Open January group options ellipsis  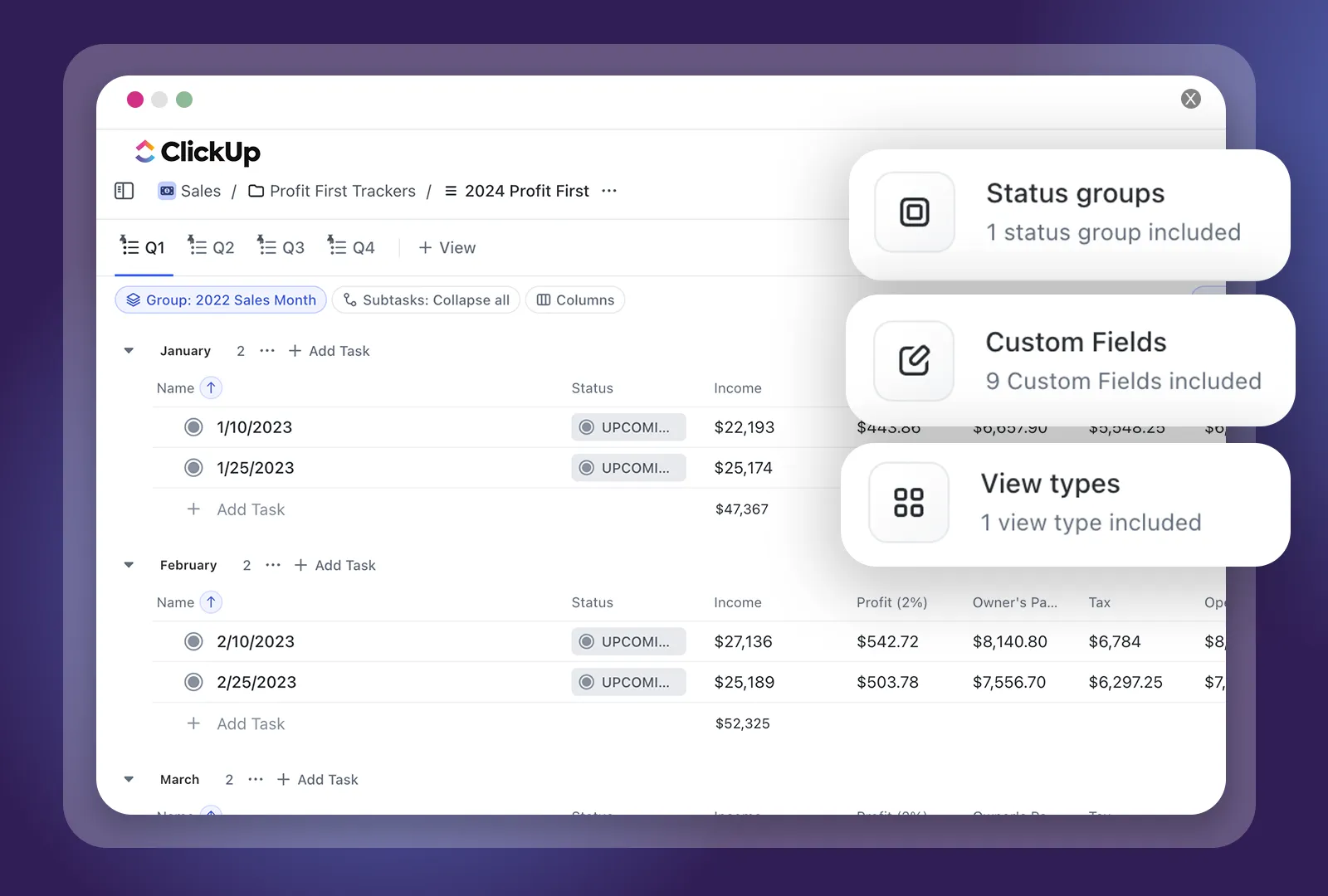pos(267,351)
